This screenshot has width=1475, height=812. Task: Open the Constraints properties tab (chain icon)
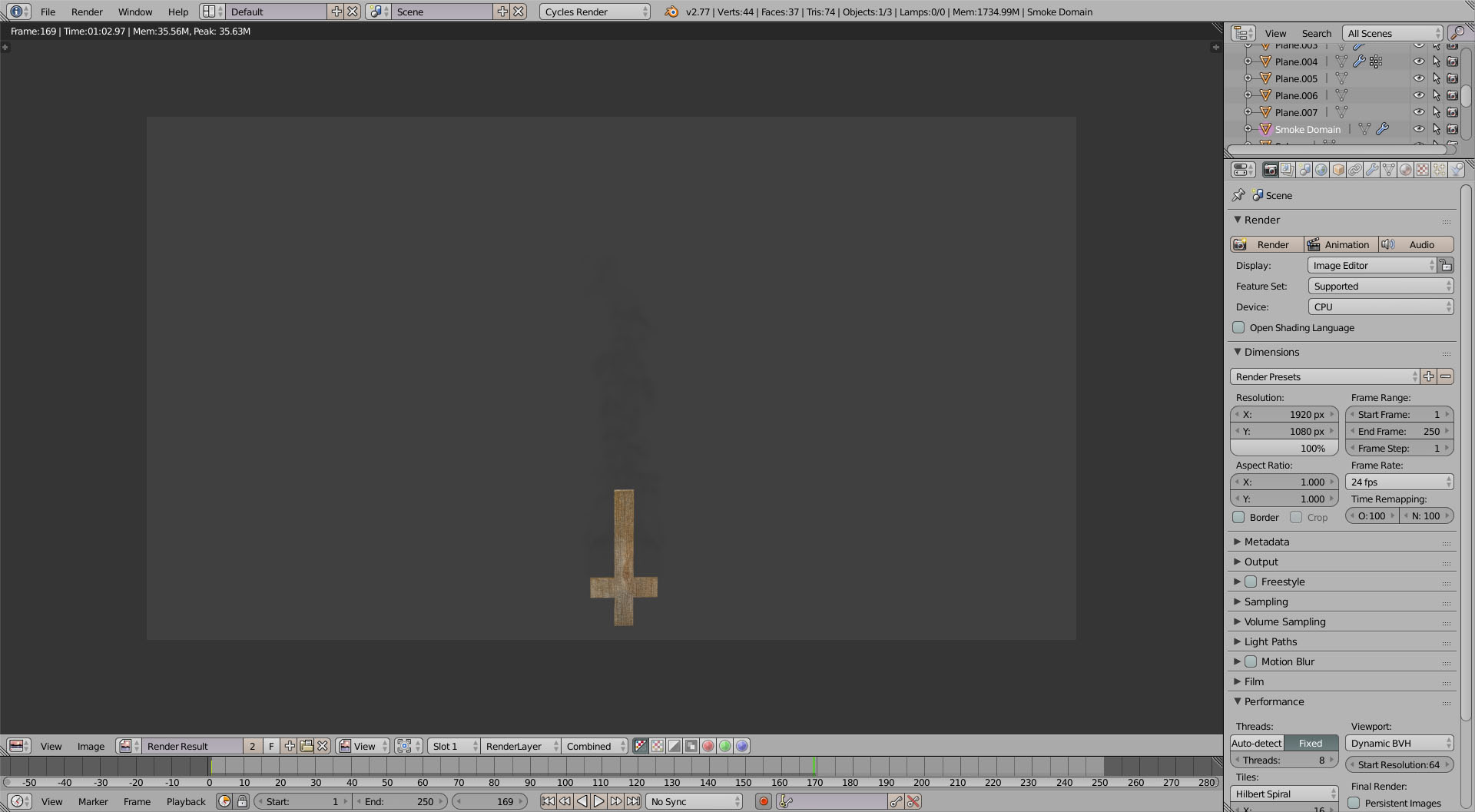[x=1355, y=170]
